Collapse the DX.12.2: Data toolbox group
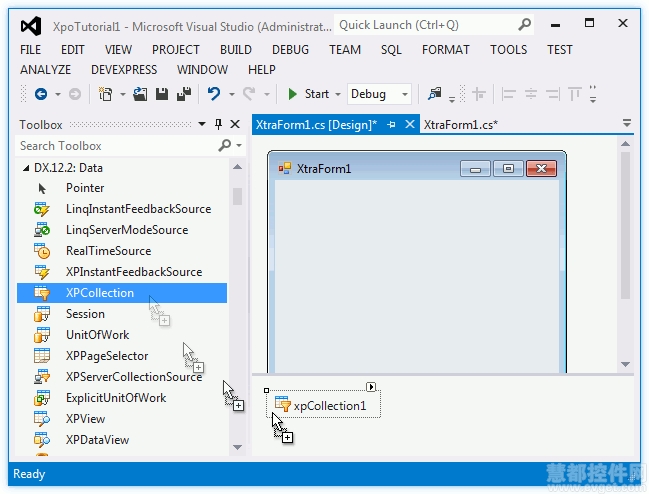 coord(26,168)
